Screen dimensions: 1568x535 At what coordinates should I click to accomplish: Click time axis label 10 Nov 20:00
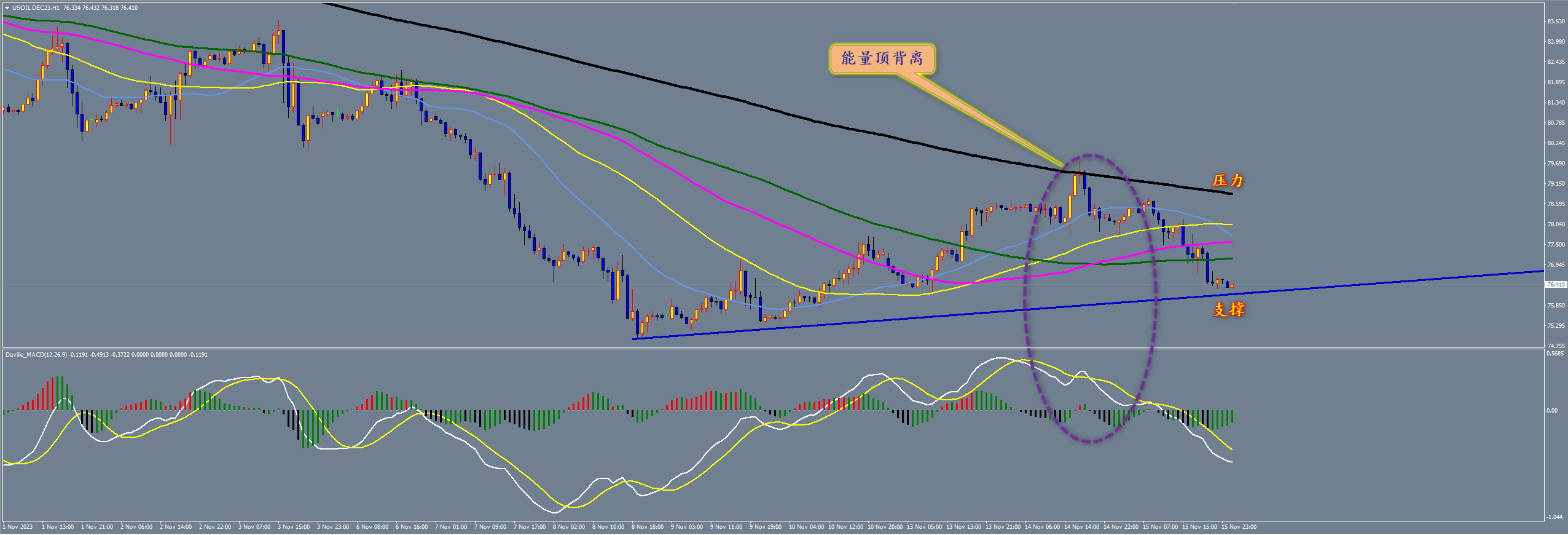point(885,527)
